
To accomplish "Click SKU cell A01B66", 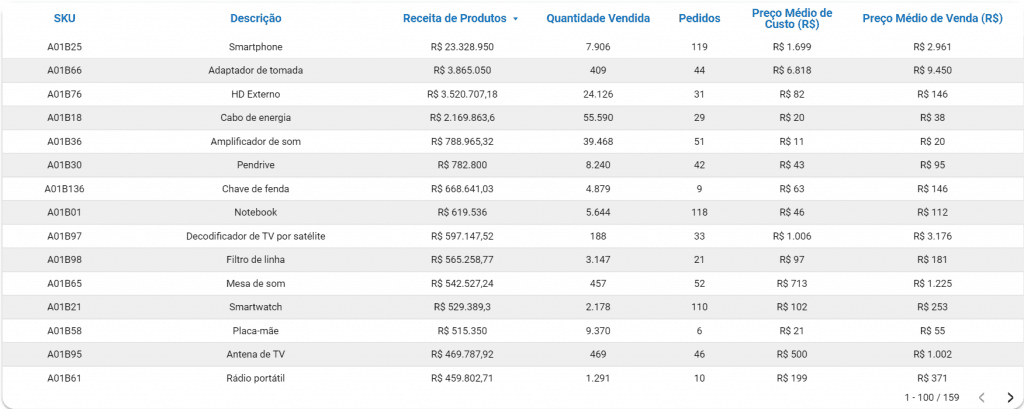I will [64, 70].
